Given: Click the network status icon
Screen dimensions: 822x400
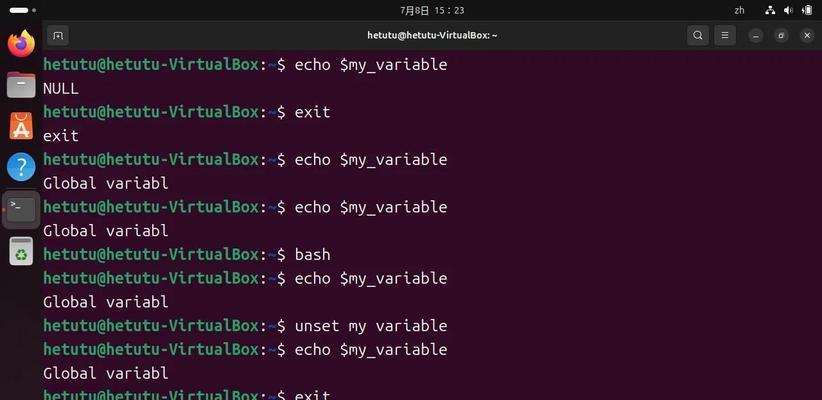Looking at the screenshot, I should pyautogui.click(x=770, y=10).
